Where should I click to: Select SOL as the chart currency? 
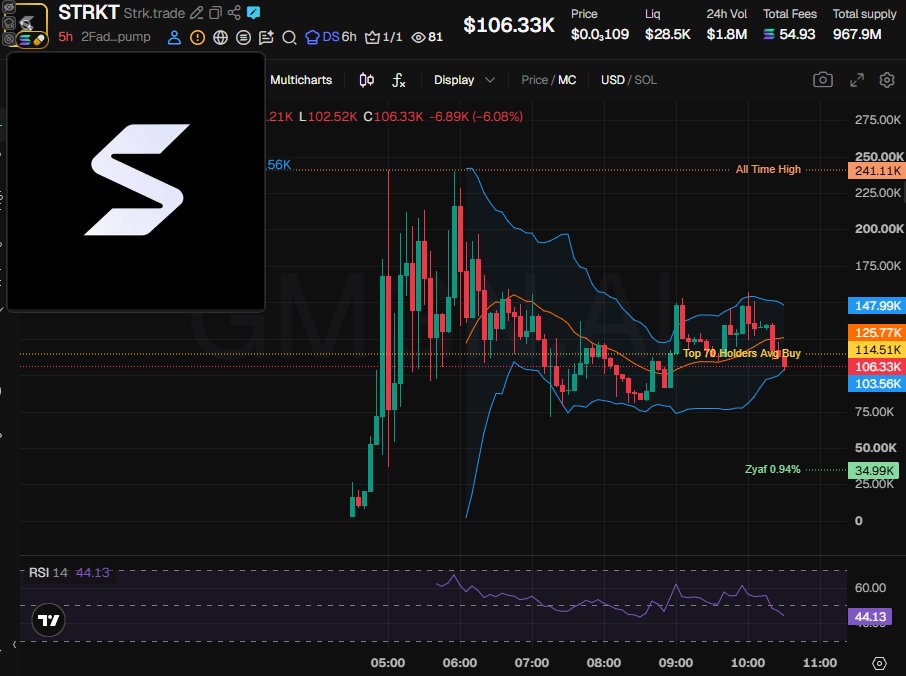(x=645, y=80)
